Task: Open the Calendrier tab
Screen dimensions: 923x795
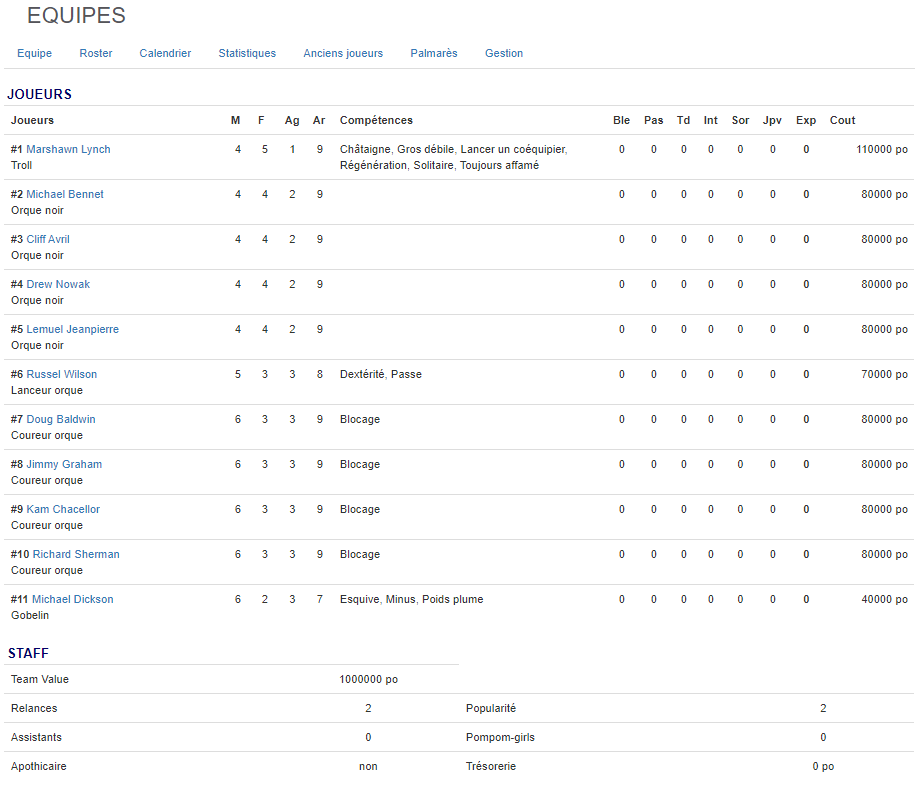Action: (x=165, y=53)
